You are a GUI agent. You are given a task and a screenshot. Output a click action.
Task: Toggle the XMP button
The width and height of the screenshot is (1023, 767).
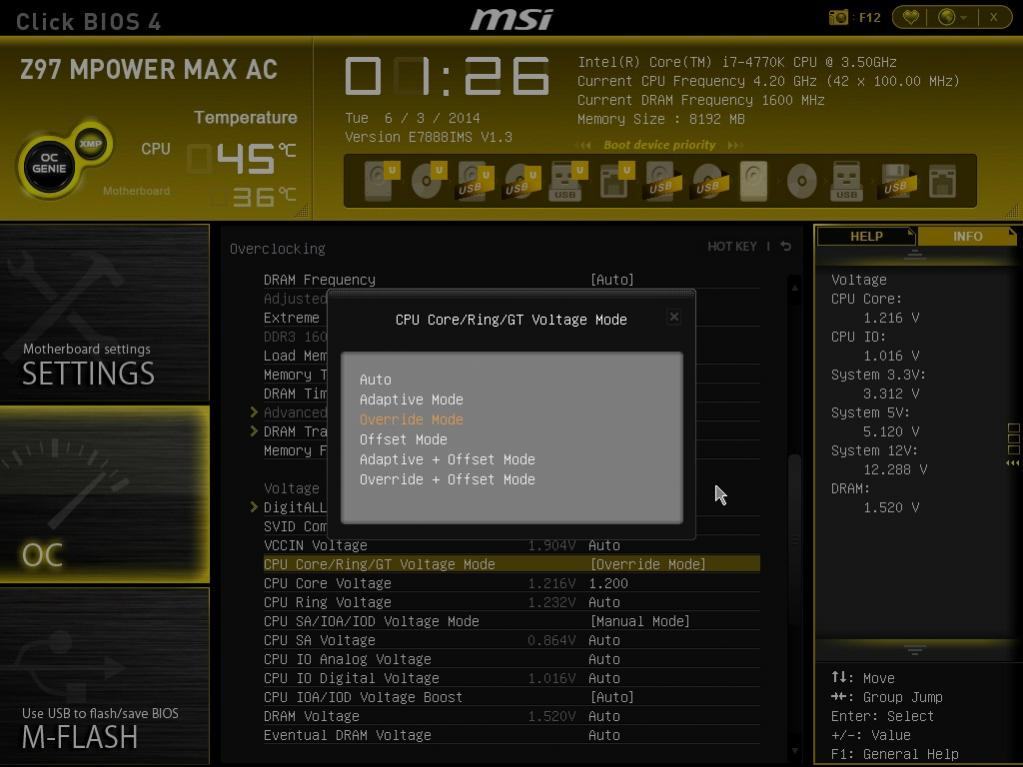(x=91, y=143)
